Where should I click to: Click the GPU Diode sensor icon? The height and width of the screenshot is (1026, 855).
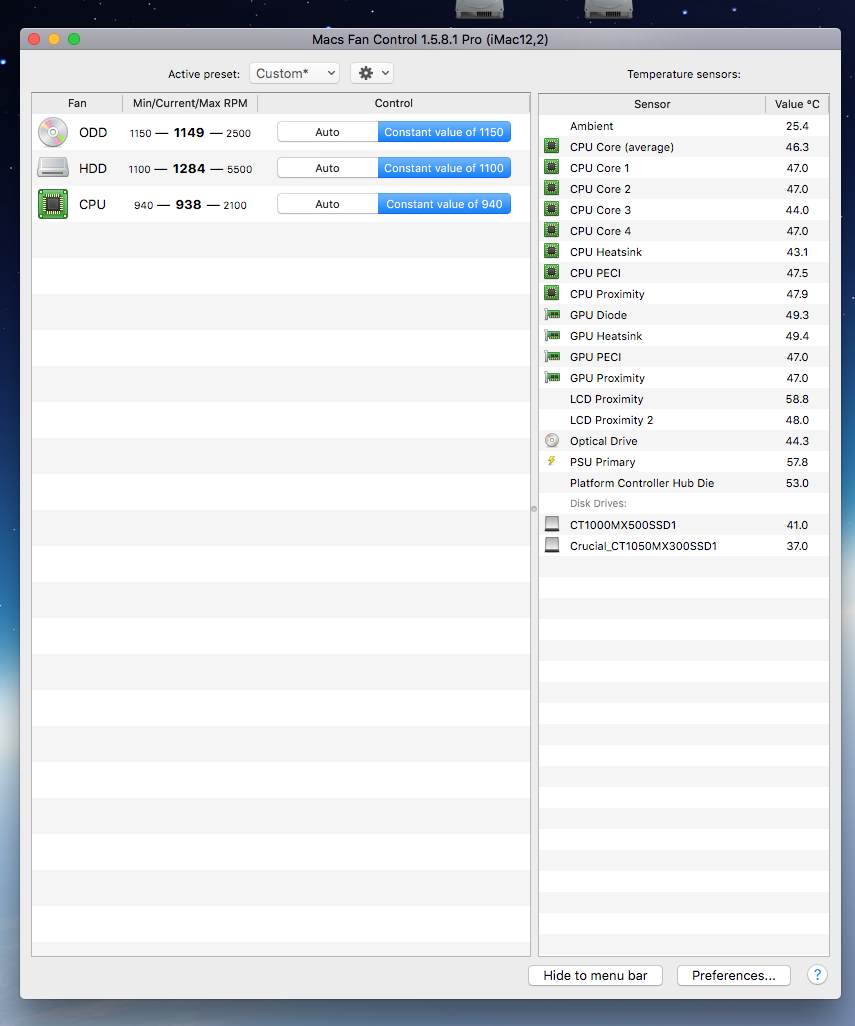pos(552,314)
